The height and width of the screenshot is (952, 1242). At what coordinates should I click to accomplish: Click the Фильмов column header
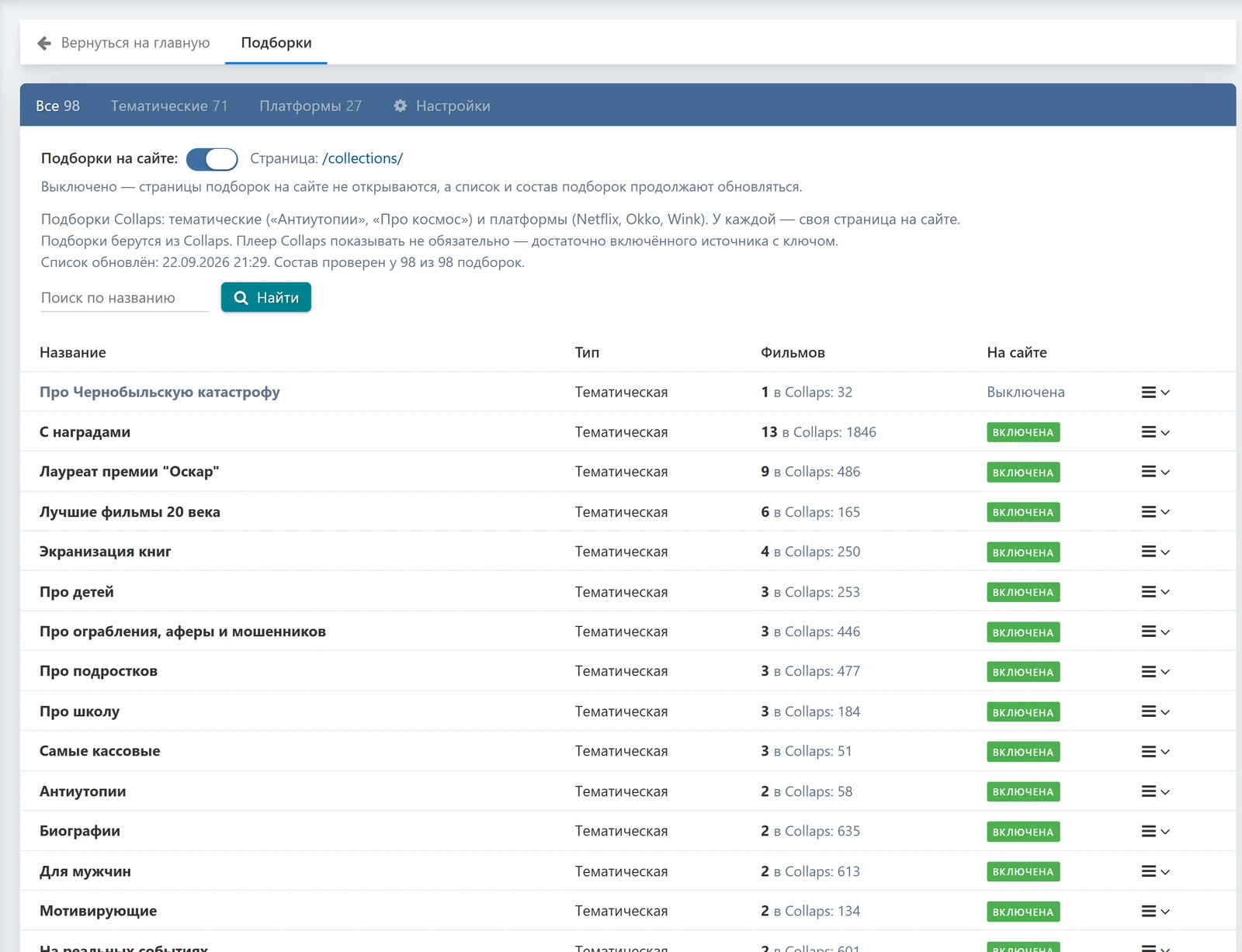[x=793, y=353]
